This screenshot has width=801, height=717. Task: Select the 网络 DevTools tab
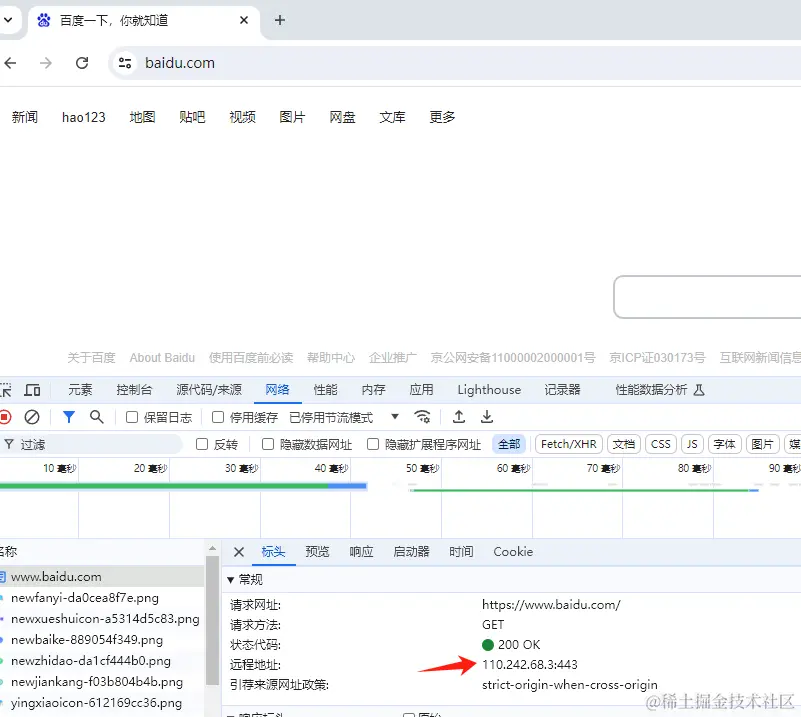coord(277,390)
